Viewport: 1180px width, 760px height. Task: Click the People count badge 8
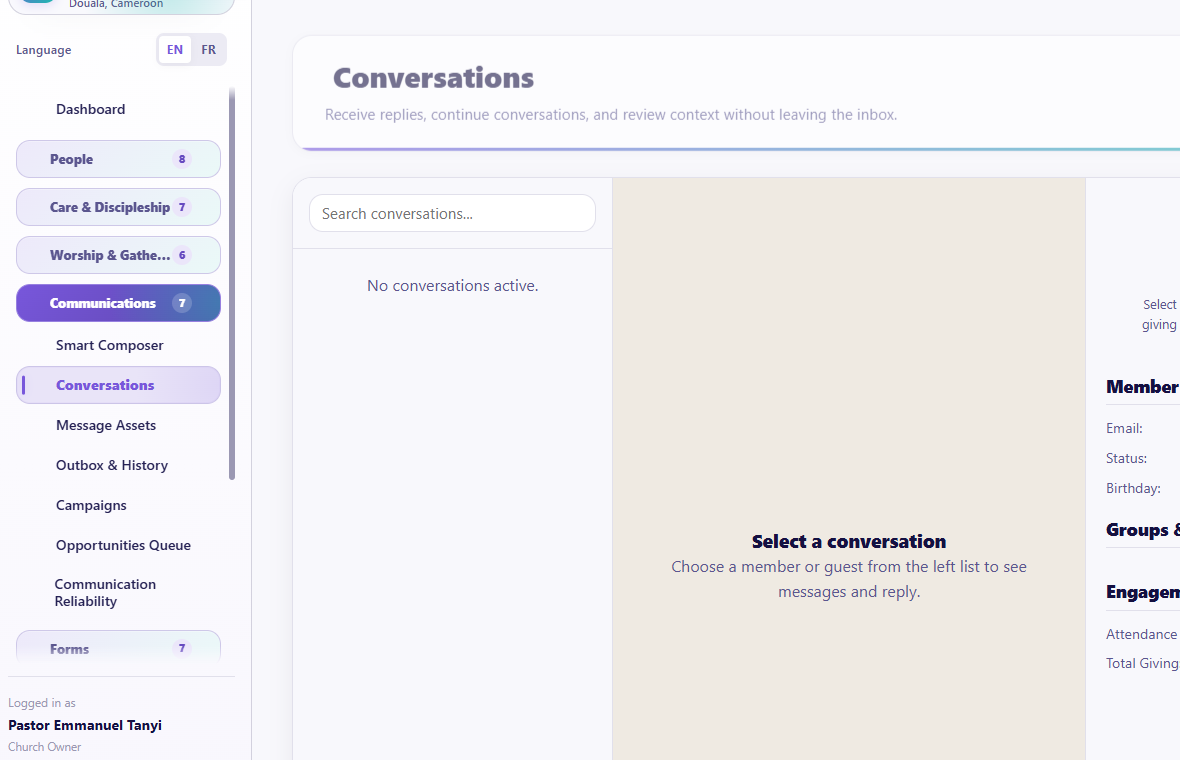pyautogui.click(x=181, y=159)
